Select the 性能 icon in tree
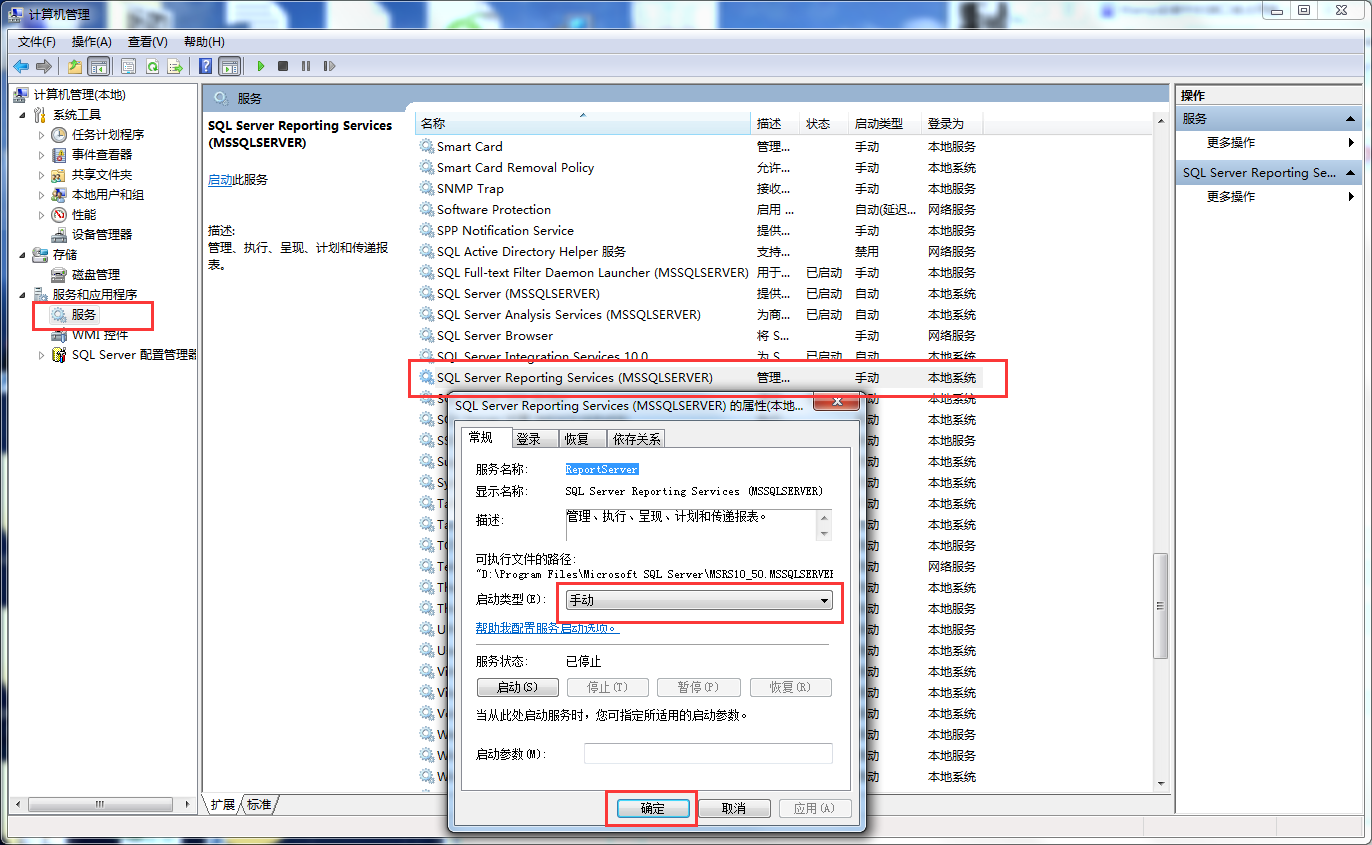Viewport: 1372px width, 845px height. point(60,214)
